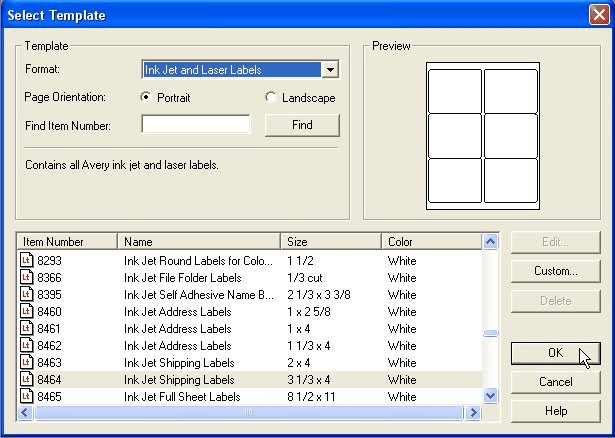Open the Custom... template dialog
615x438 pixels.
pos(557,271)
